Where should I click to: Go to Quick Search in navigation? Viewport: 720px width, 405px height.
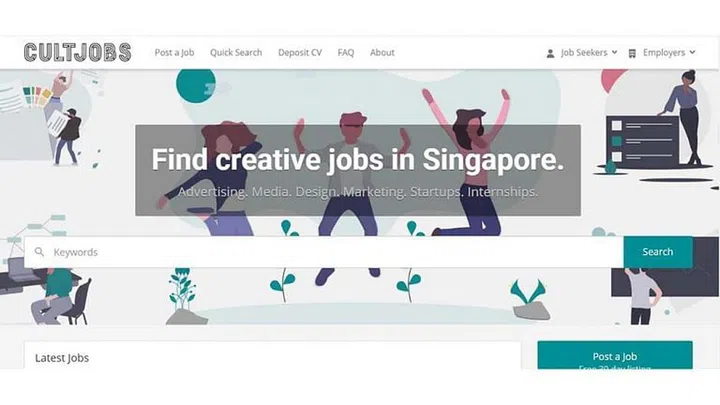(x=236, y=52)
